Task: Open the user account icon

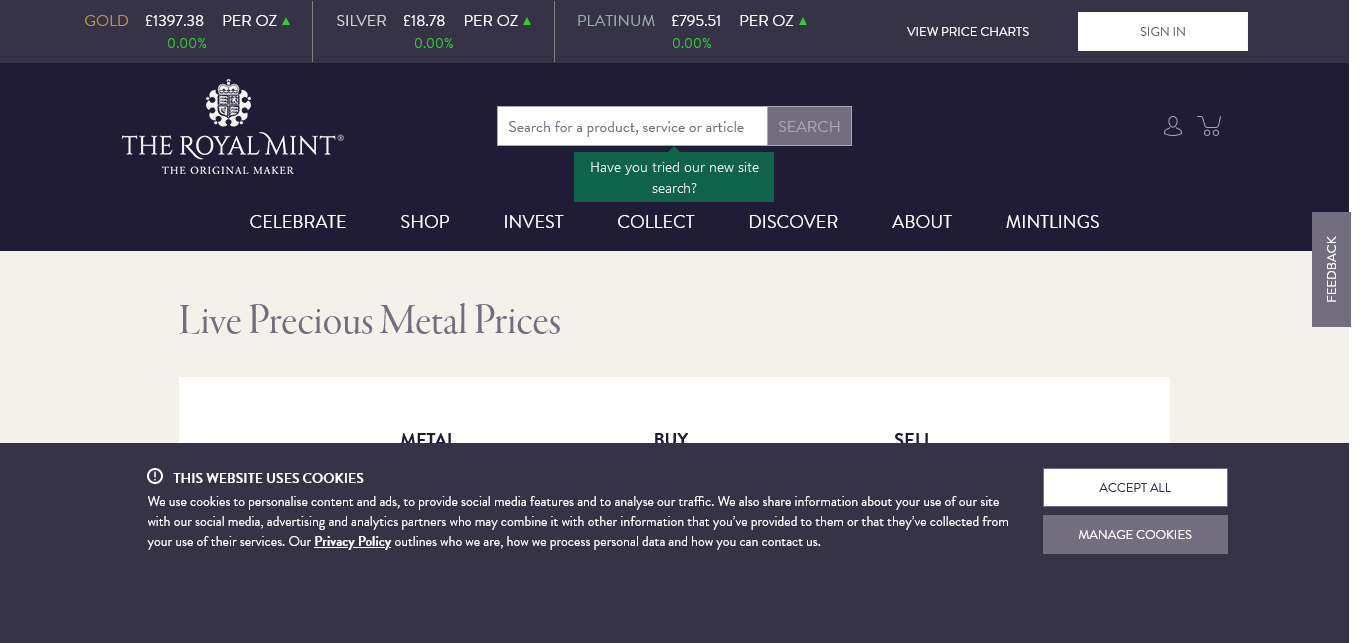Action: tap(1173, 126)
